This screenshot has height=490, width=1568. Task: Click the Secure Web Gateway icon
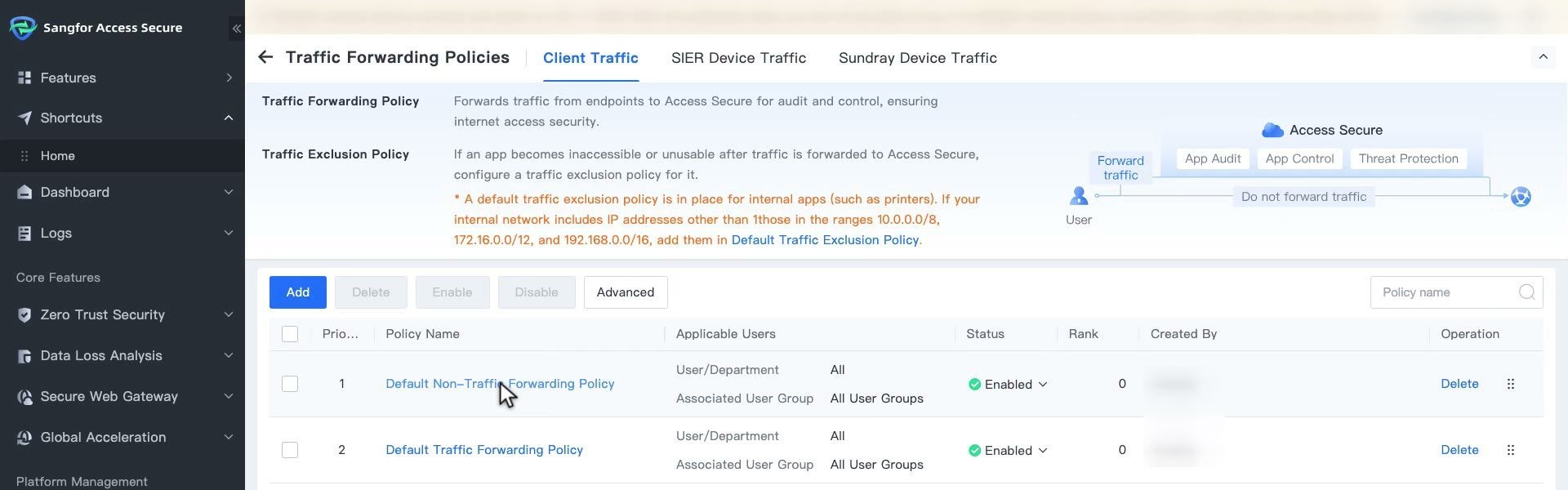point(24,397)
